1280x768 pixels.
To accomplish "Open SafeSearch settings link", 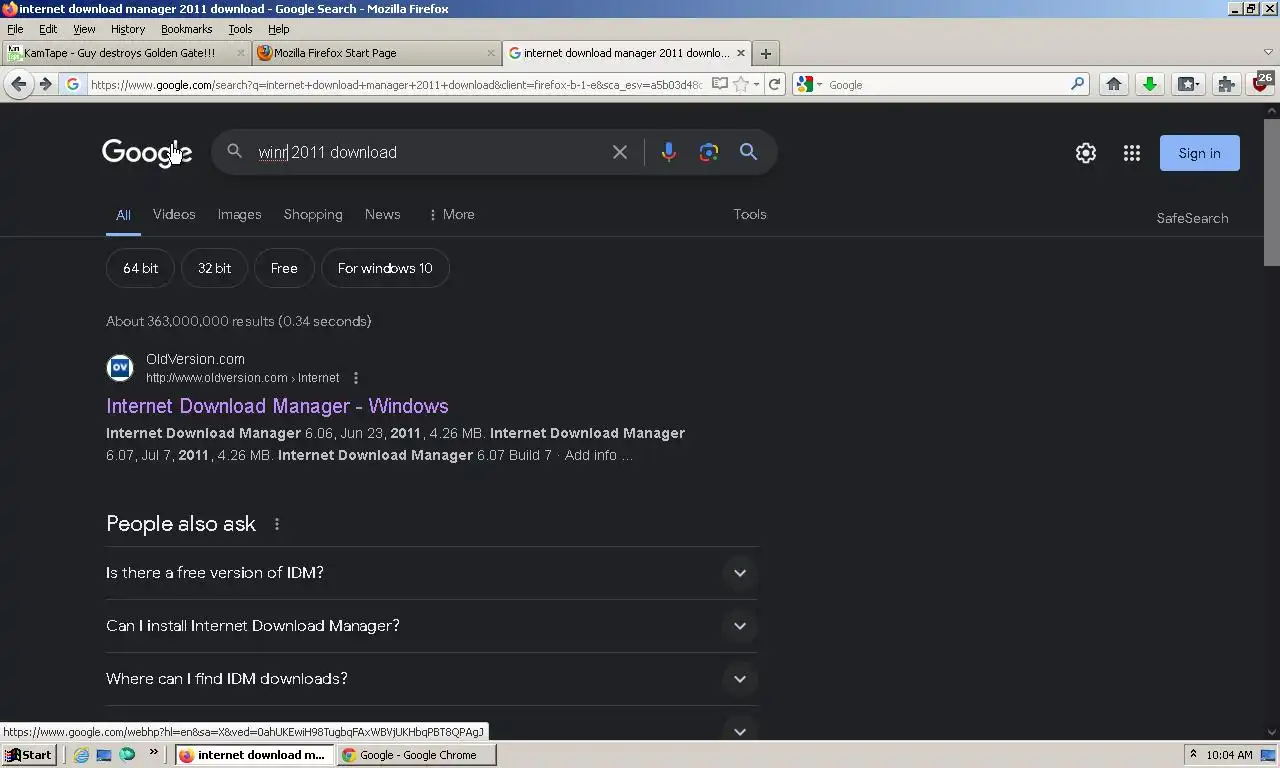I will point(1192,218).
